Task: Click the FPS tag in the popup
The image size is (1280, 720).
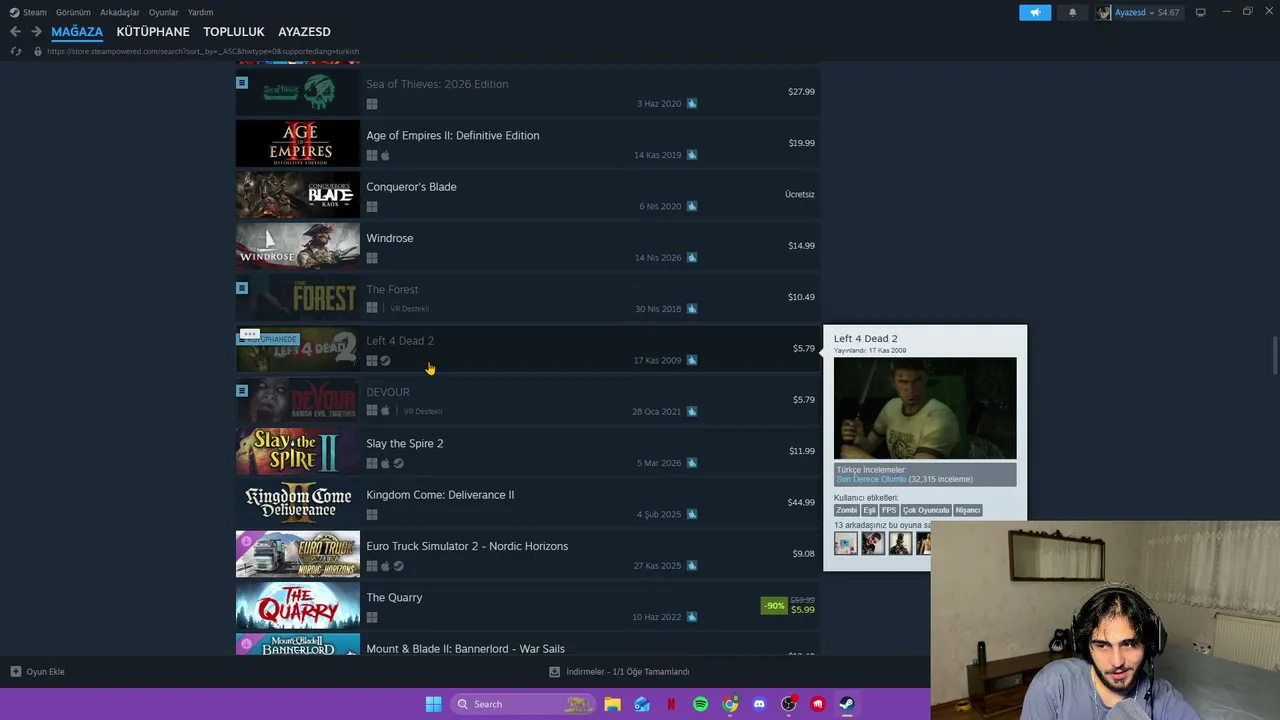Action: [889, 510]
